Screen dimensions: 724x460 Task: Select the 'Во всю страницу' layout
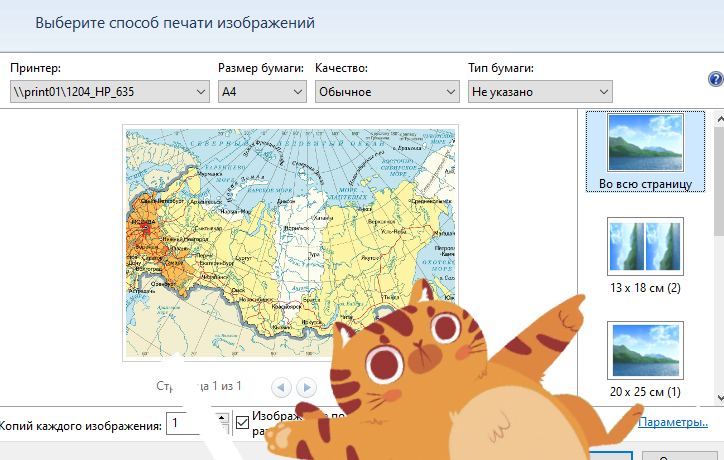645,150
